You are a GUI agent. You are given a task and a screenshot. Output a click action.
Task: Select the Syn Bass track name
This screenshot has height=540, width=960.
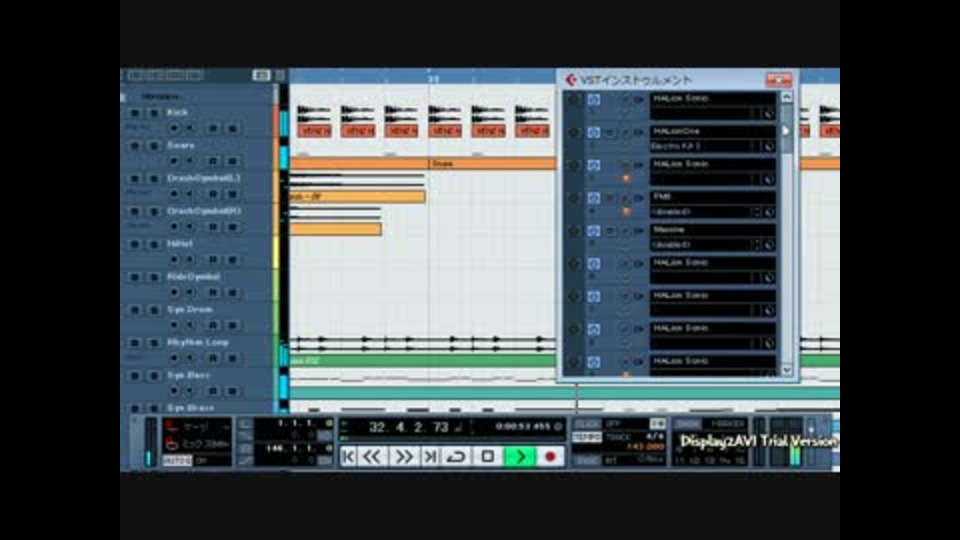[x=189, y=375]
